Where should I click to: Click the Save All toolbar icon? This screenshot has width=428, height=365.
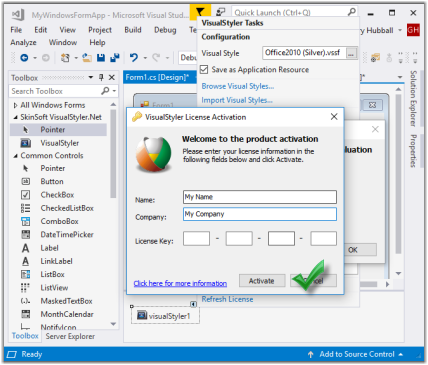point(115,58)
